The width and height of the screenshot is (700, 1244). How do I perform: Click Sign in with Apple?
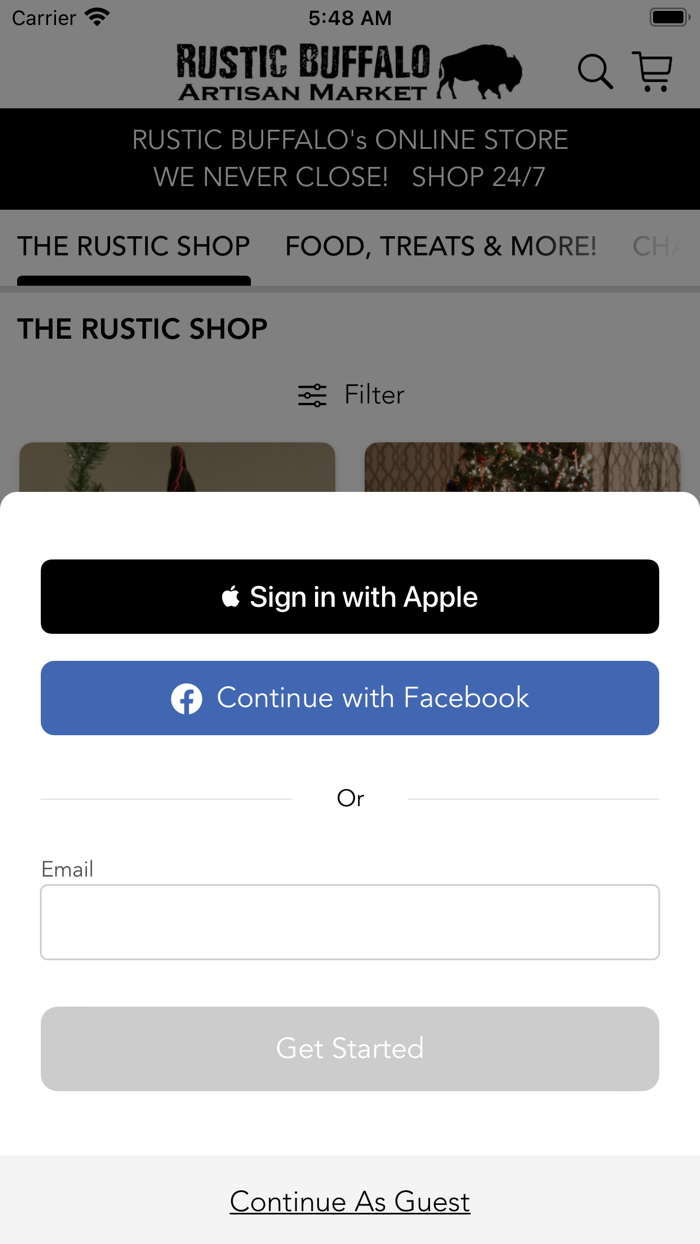pyautogui.click(x=350, y=597)
